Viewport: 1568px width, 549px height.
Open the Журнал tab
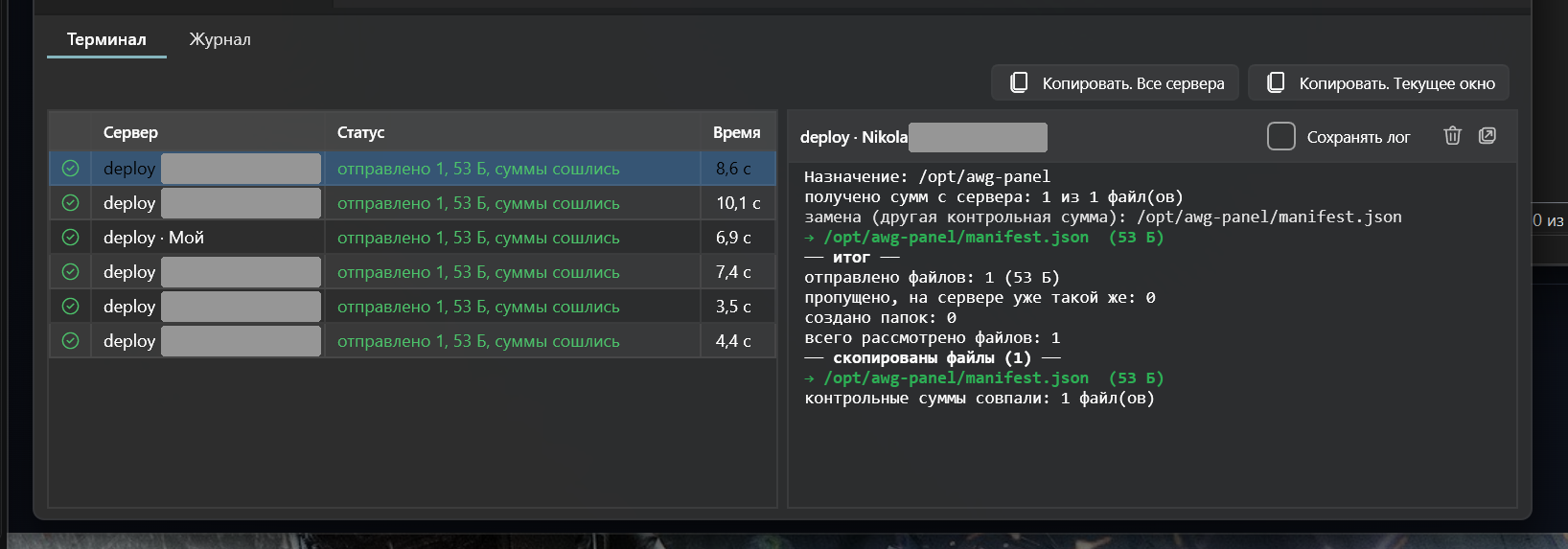pyautogui.click(x=219, y=39)
